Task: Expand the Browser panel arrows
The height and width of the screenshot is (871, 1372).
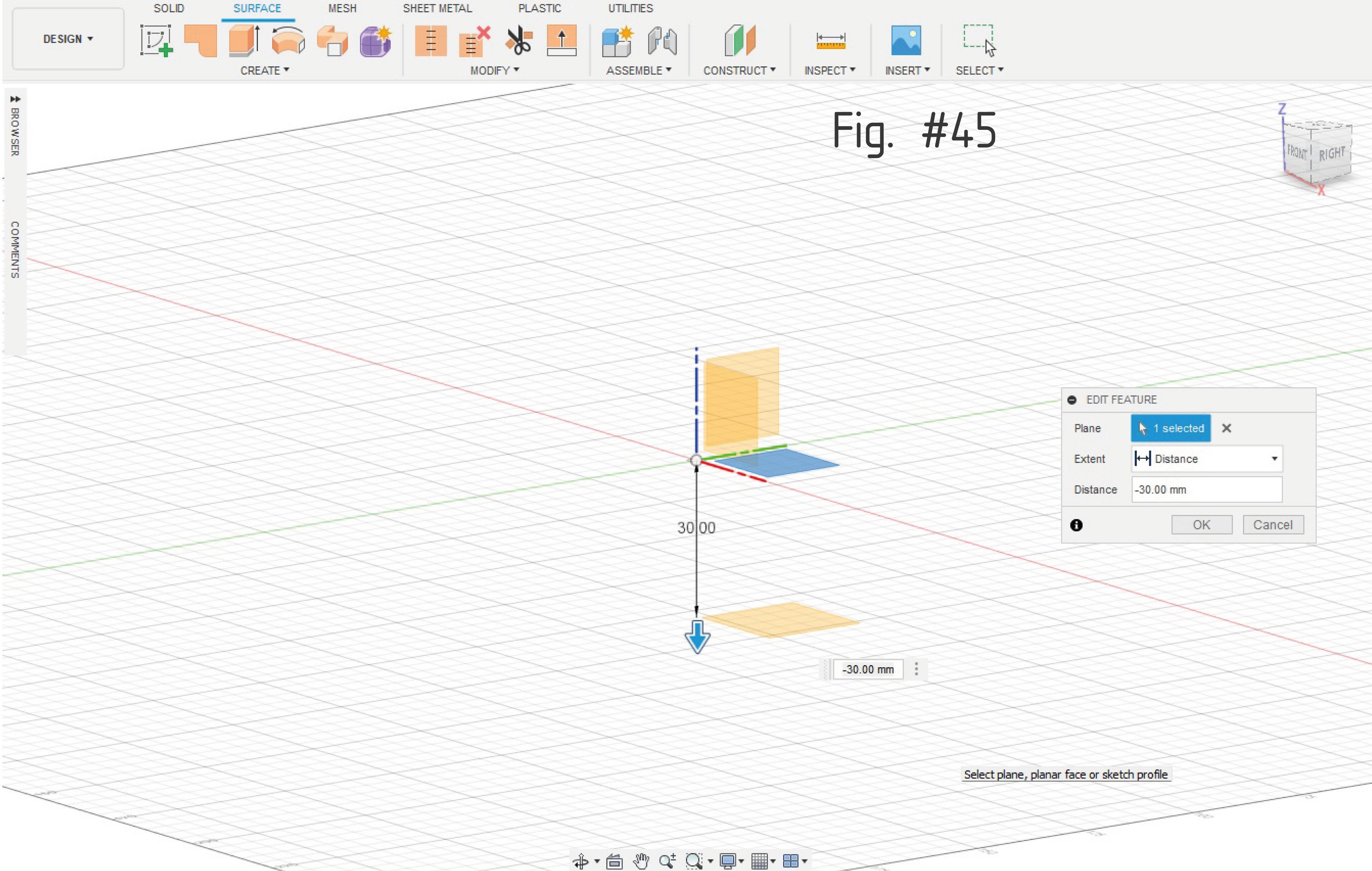Action: [x=15, y=99]
